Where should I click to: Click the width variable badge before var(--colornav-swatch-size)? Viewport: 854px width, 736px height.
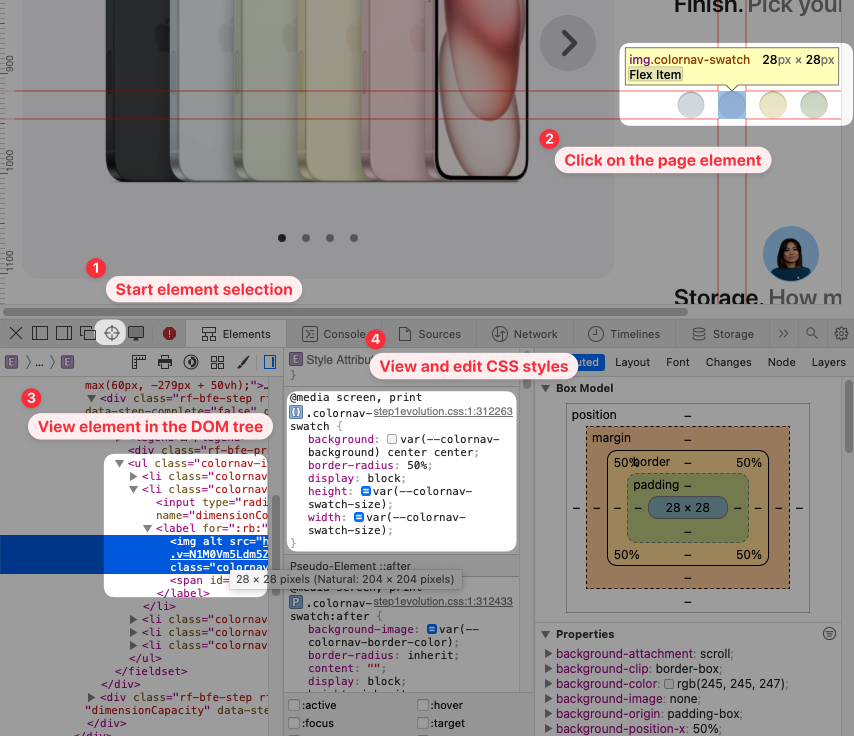point(359,517)
